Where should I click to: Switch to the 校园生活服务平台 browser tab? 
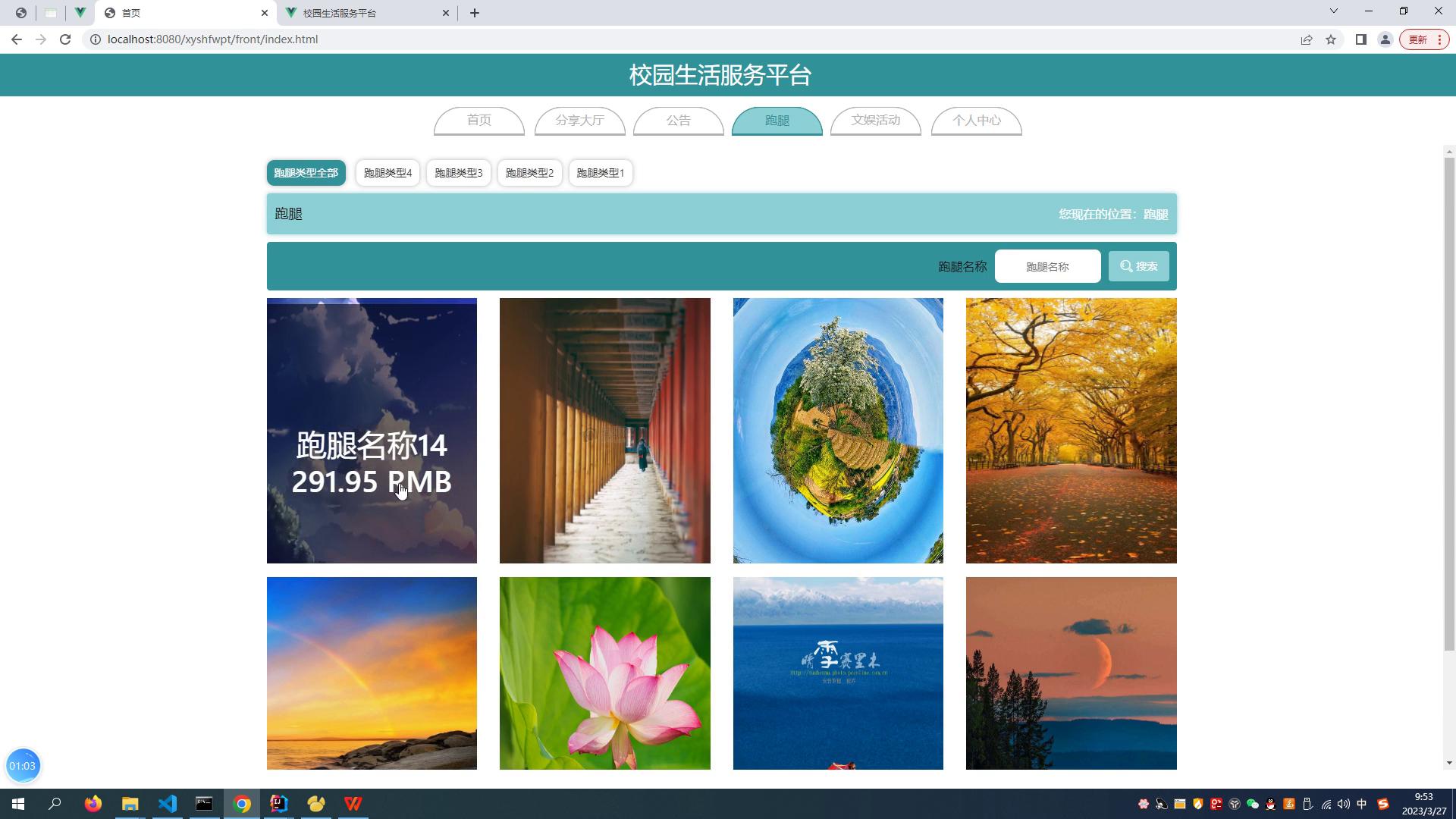click(x=368, y=13)
